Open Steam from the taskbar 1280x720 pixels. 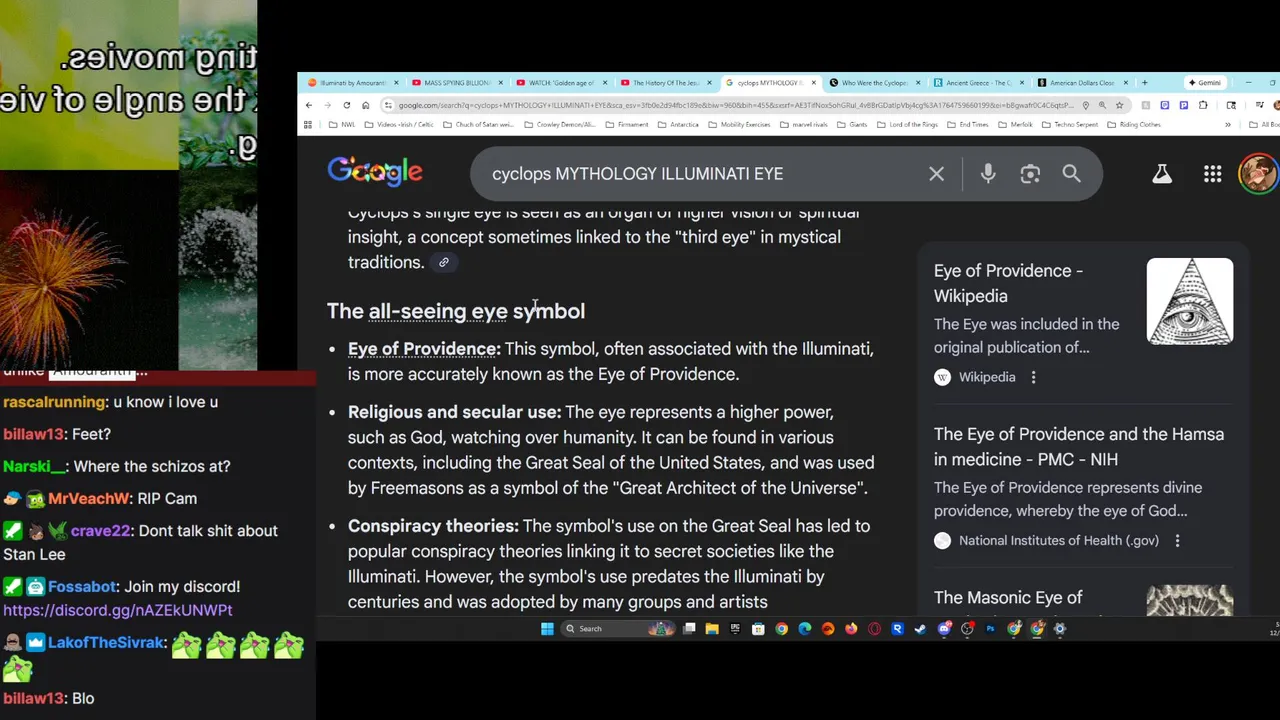920,629
